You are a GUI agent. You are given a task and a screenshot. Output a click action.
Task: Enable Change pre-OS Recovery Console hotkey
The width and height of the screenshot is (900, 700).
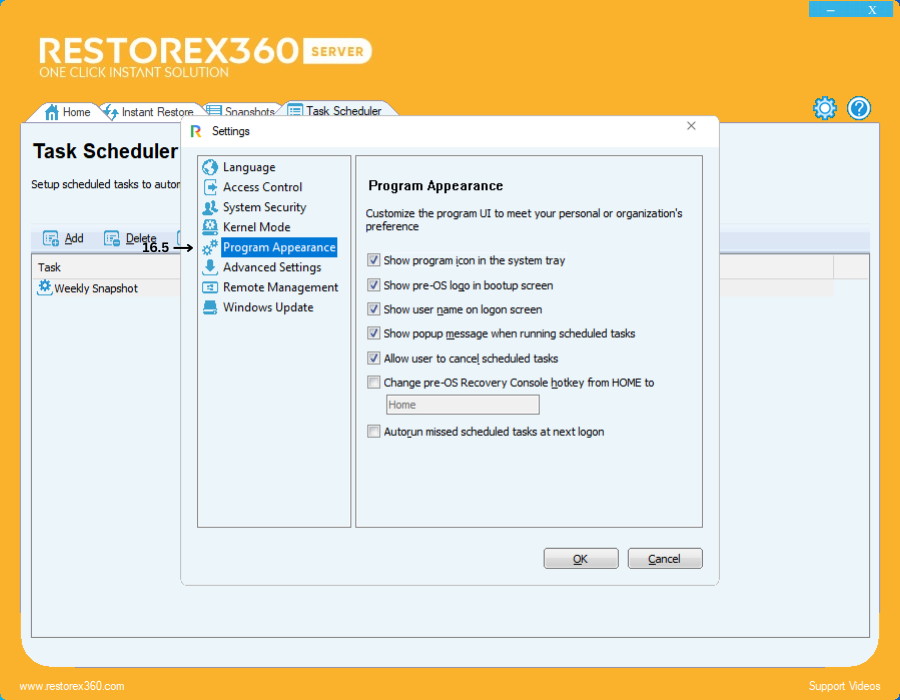[x=374, y=382]
